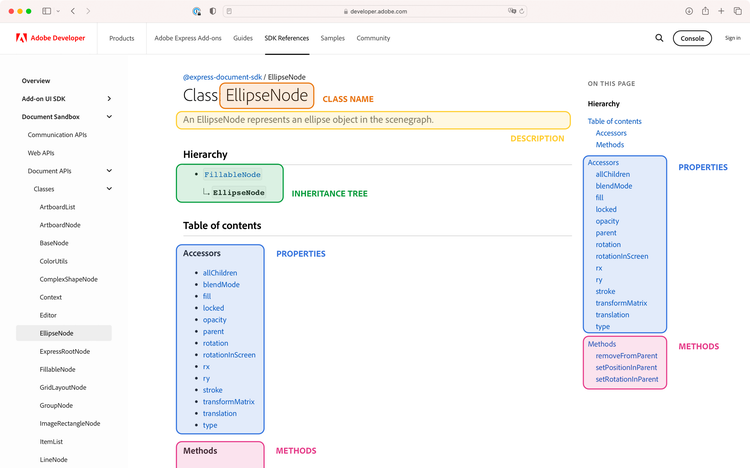Open the Adobe Express Add-ons tab
750x468 pixels.
188,38
